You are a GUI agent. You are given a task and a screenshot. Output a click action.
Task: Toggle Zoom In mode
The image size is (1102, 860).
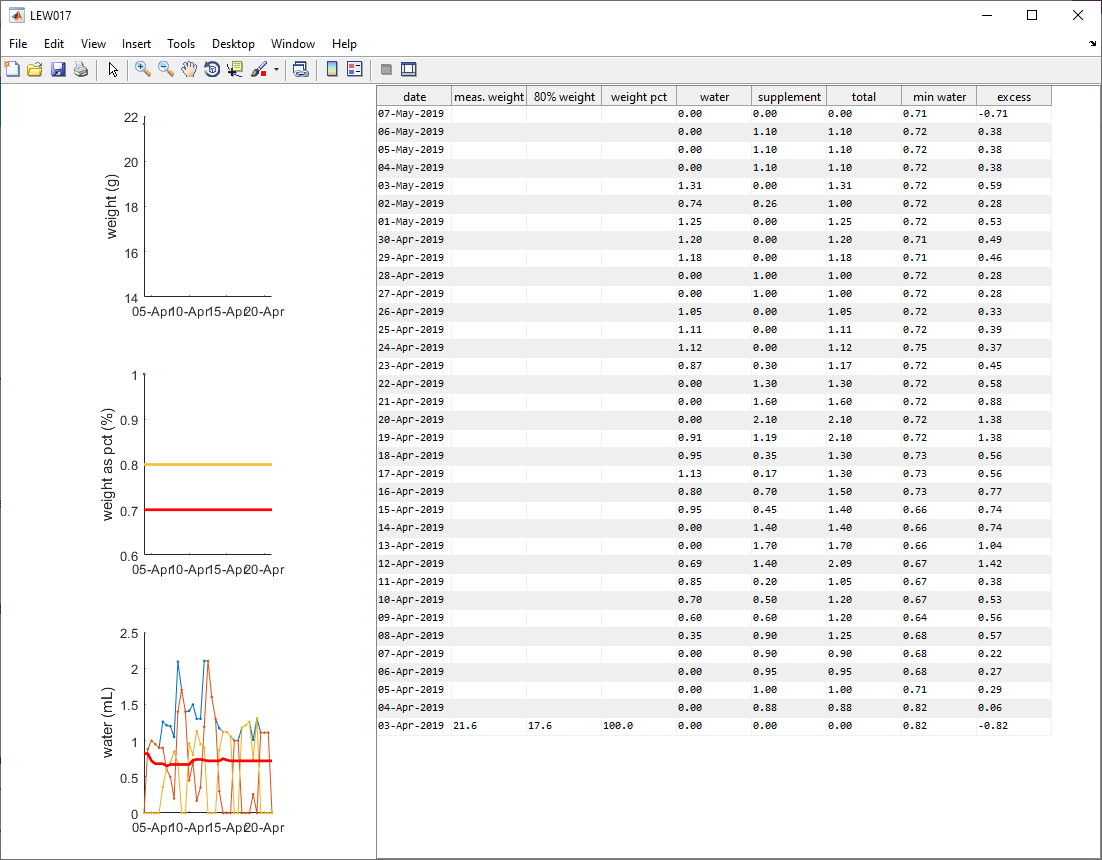(142, 69)
